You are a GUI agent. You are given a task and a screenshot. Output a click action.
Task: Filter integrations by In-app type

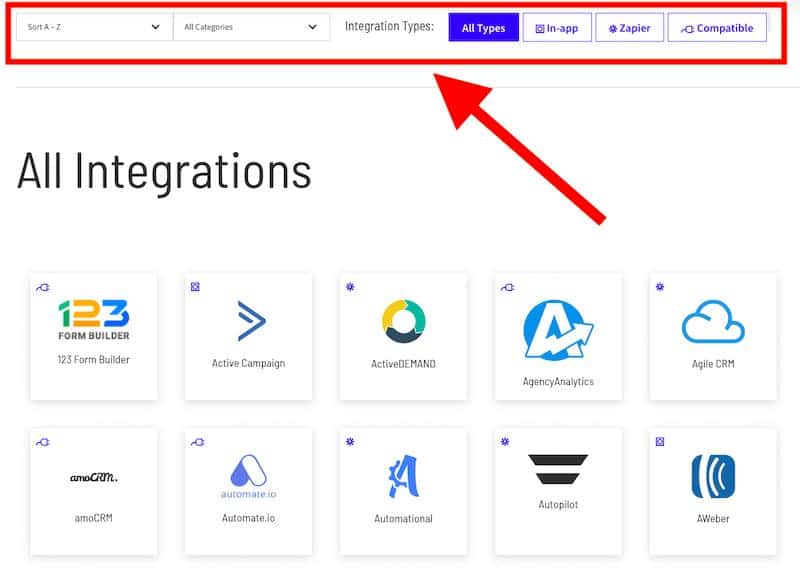coord(557,28)
